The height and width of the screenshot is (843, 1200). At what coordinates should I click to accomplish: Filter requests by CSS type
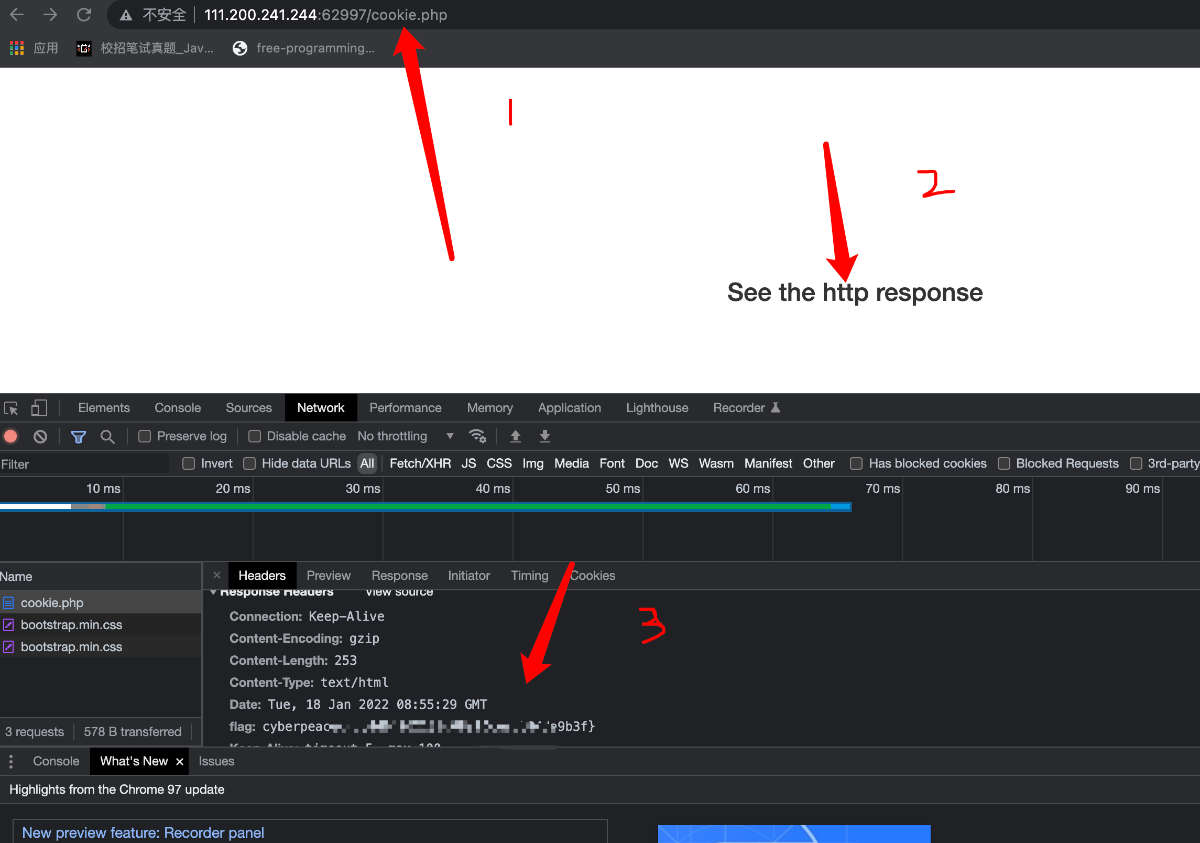point(499,463)
